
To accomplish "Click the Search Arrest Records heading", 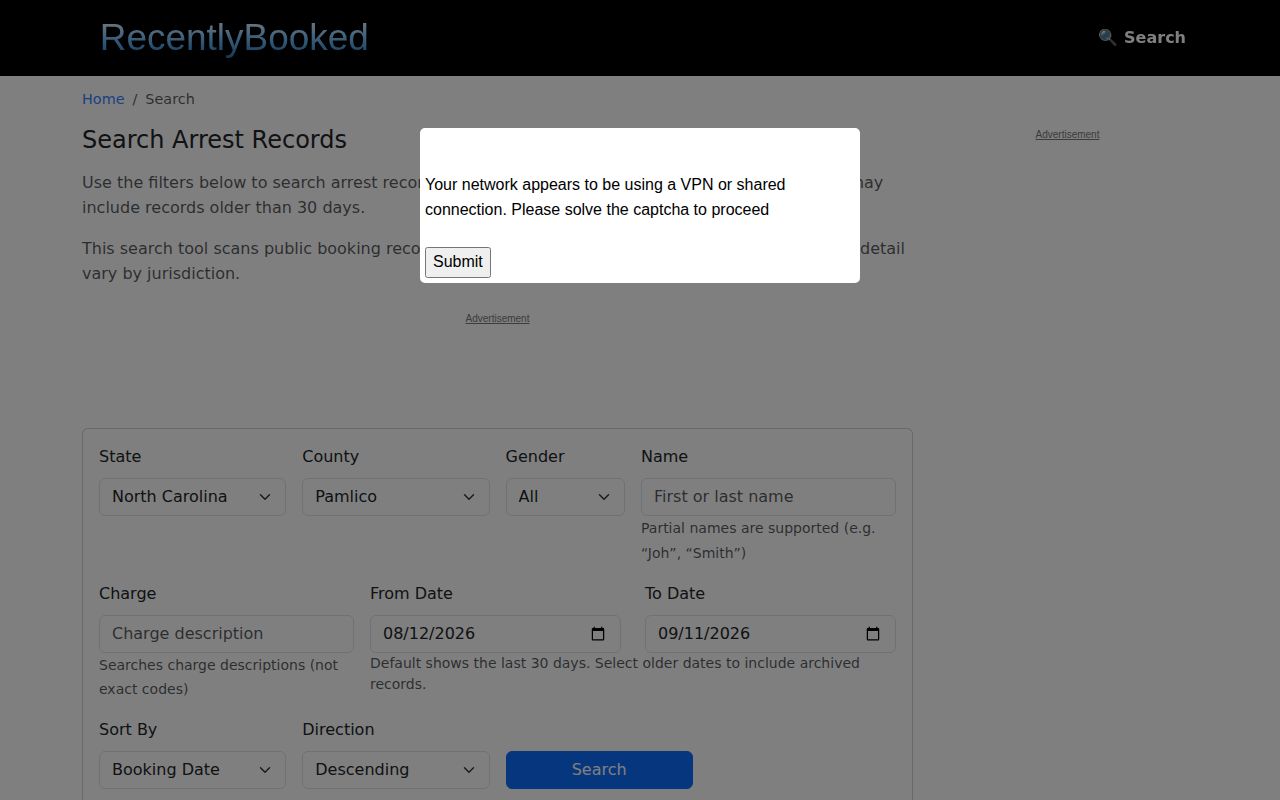I will coord(214,140).
